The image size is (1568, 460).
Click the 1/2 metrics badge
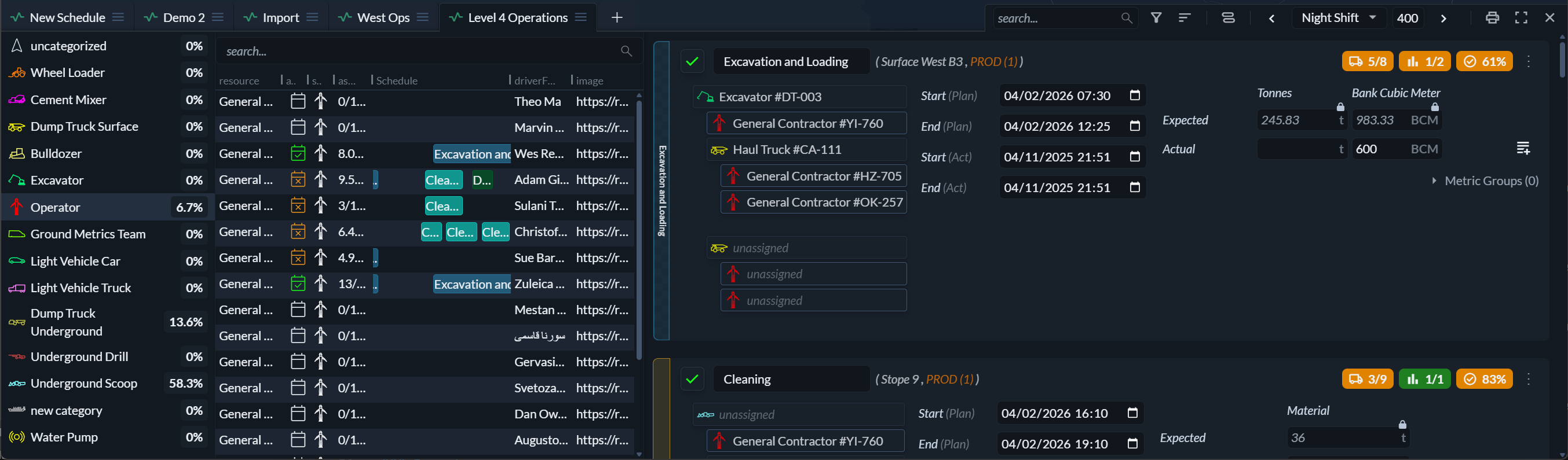1424,61
